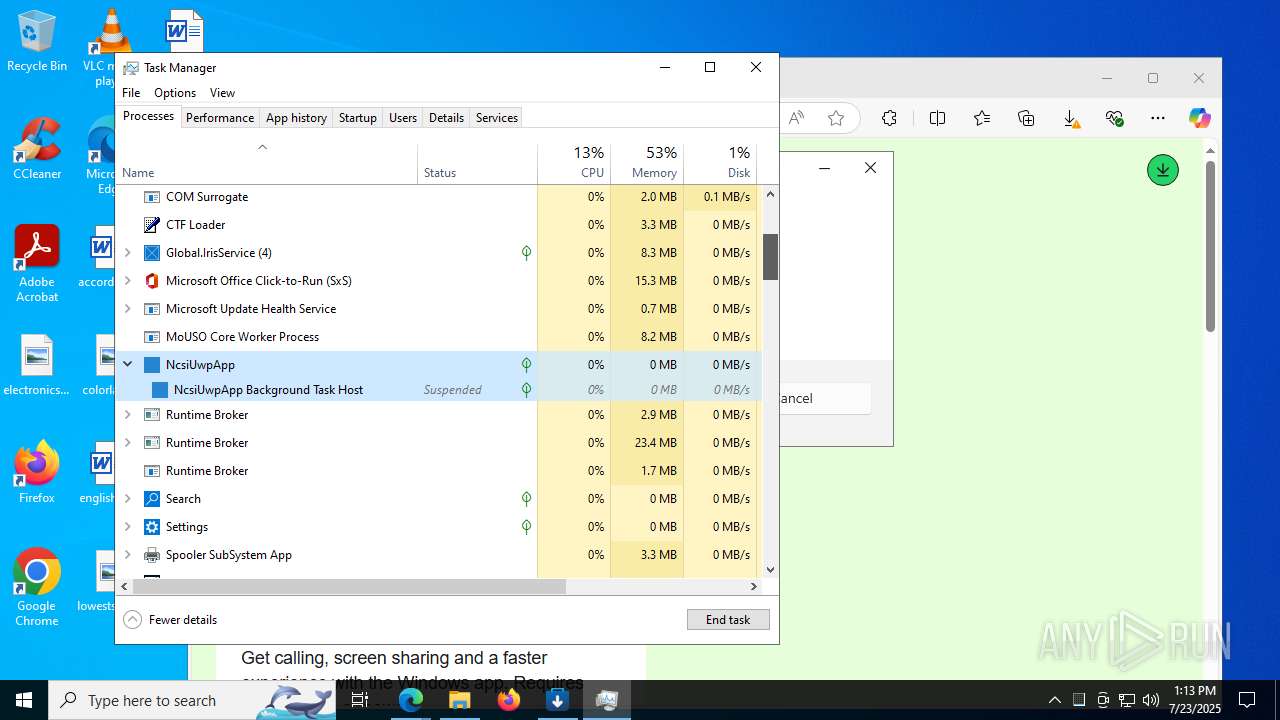Screen dimensions: 1280x720
Task: Switch to the Performance tab
Action: pyautogui.click(x=220, y=118)
